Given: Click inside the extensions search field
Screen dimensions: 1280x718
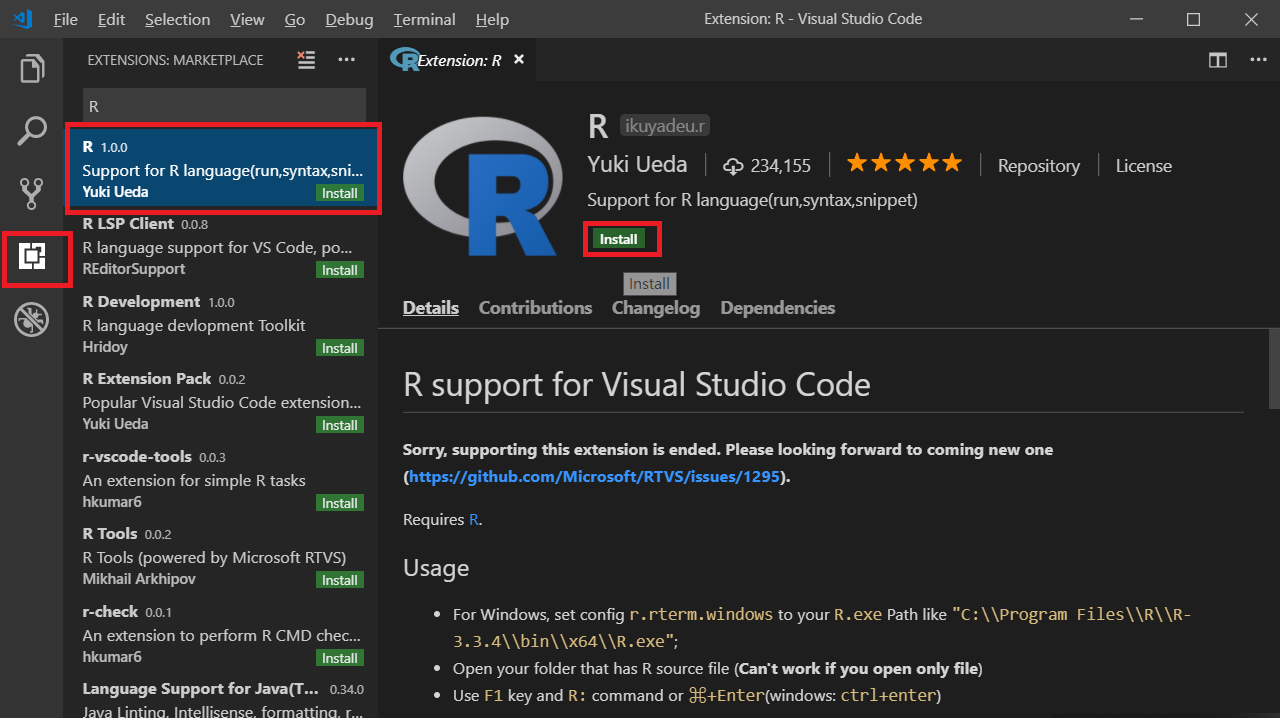Looking at the screenshot, I should tap(224, 106).
